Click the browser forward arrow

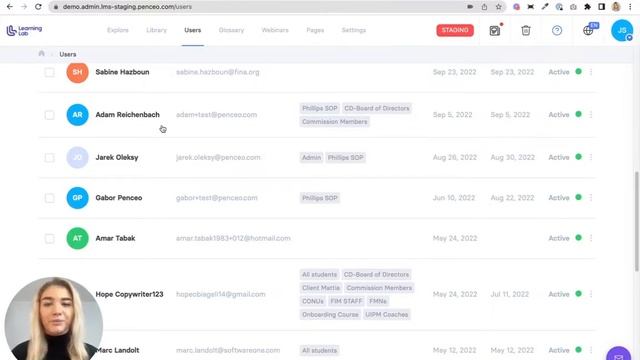point(24,7)
